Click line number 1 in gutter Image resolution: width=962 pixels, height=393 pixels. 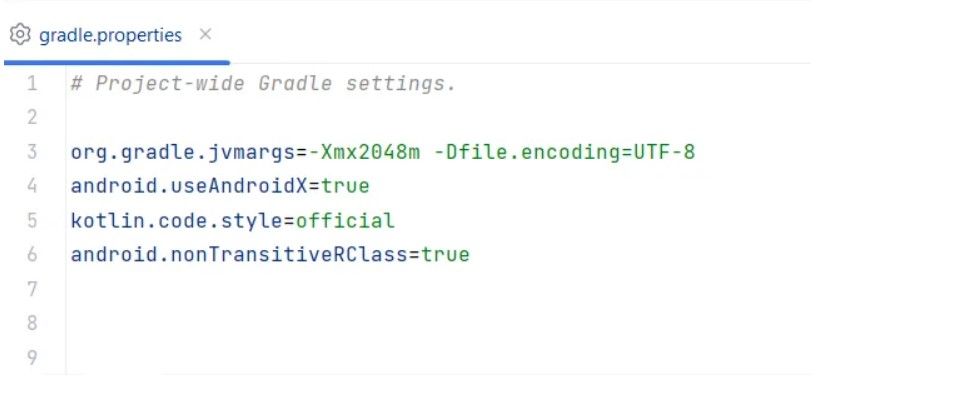click(32, 83)
